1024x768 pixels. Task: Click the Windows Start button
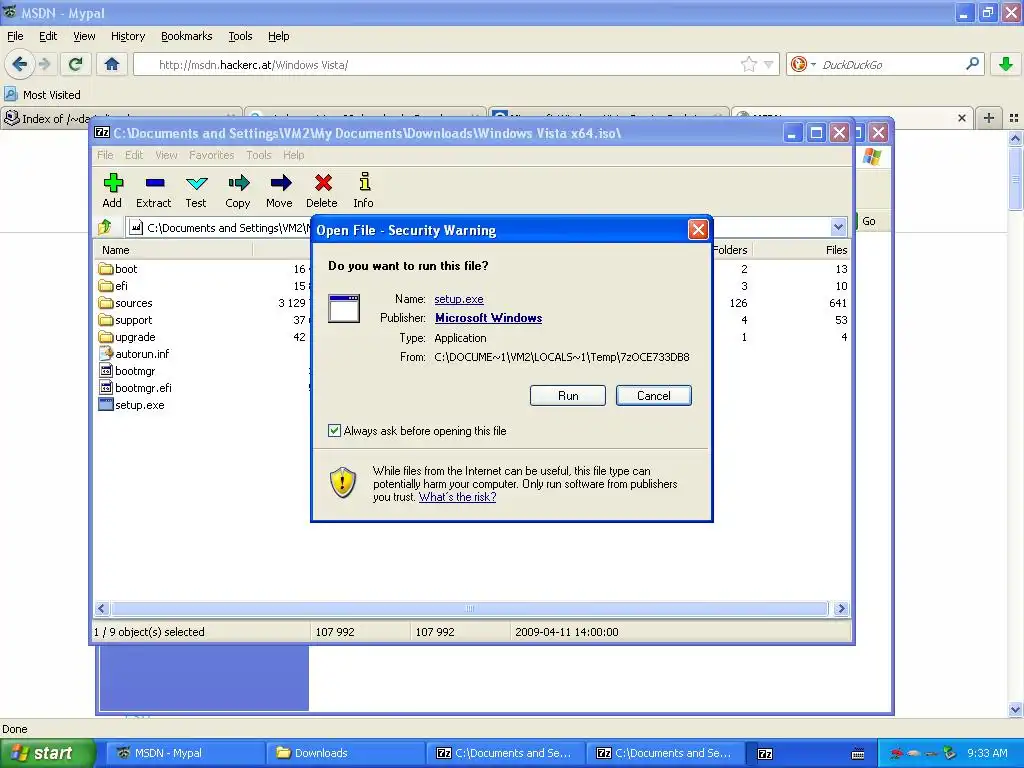(47, 754)
